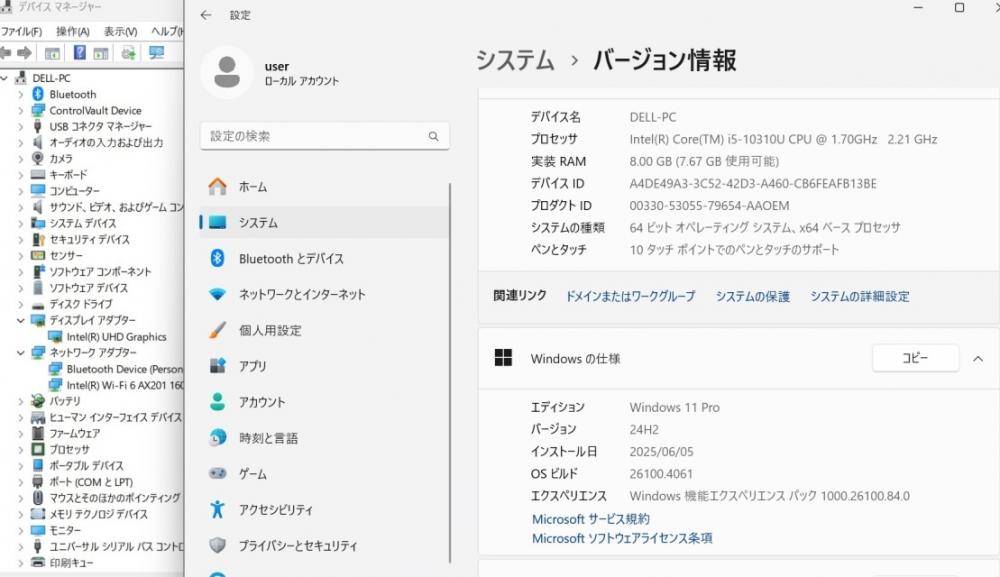Viewport: 1000px width, 577px height.
Task: Select the Bluetooth icon in device tree
Action: click(x=38, y=94)
